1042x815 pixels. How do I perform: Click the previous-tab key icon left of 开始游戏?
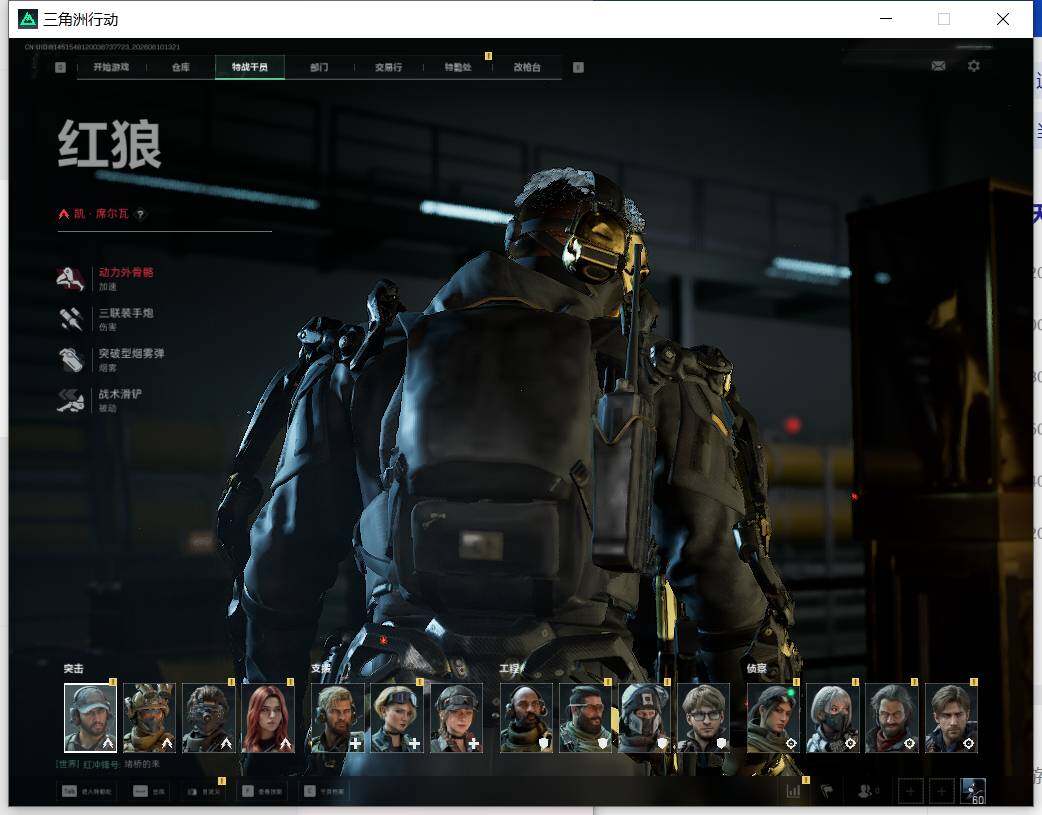[60, 67]
